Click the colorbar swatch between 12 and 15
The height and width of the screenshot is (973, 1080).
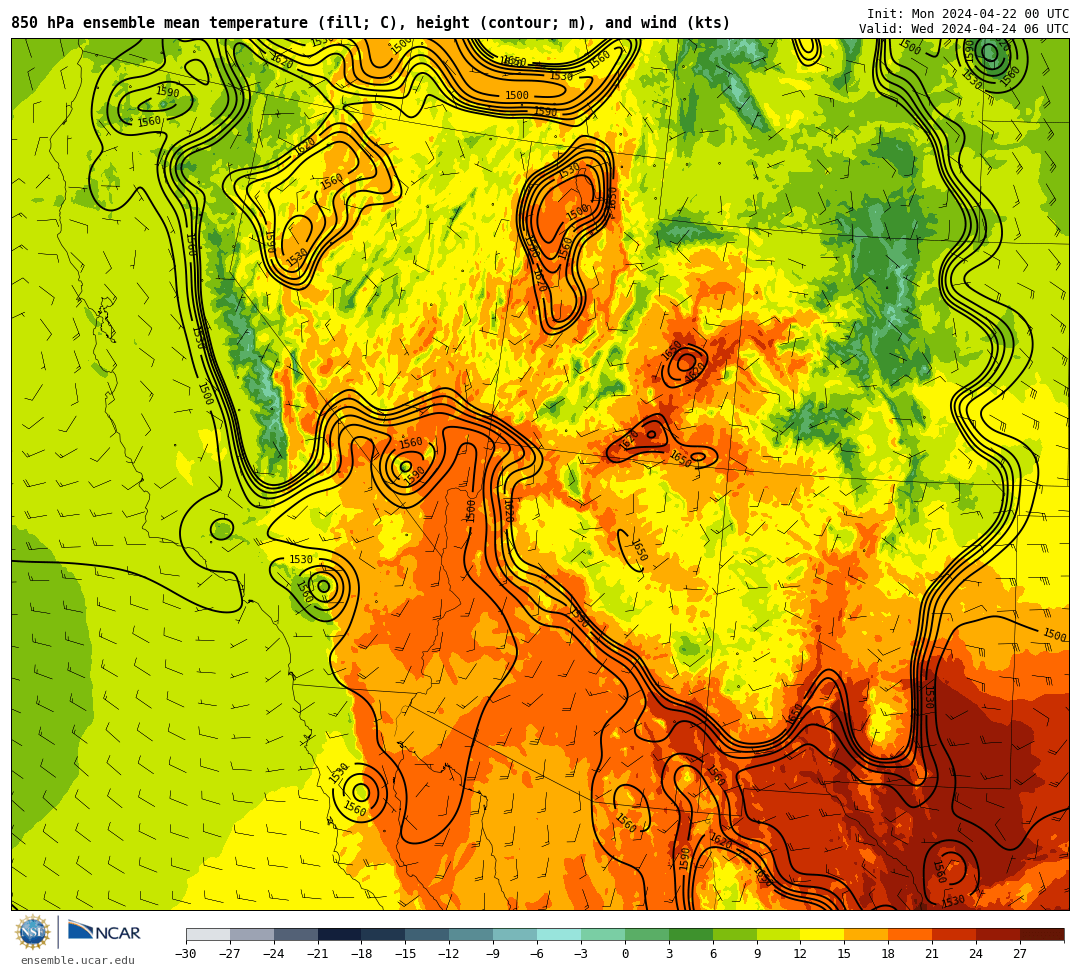tap(822, 934)
